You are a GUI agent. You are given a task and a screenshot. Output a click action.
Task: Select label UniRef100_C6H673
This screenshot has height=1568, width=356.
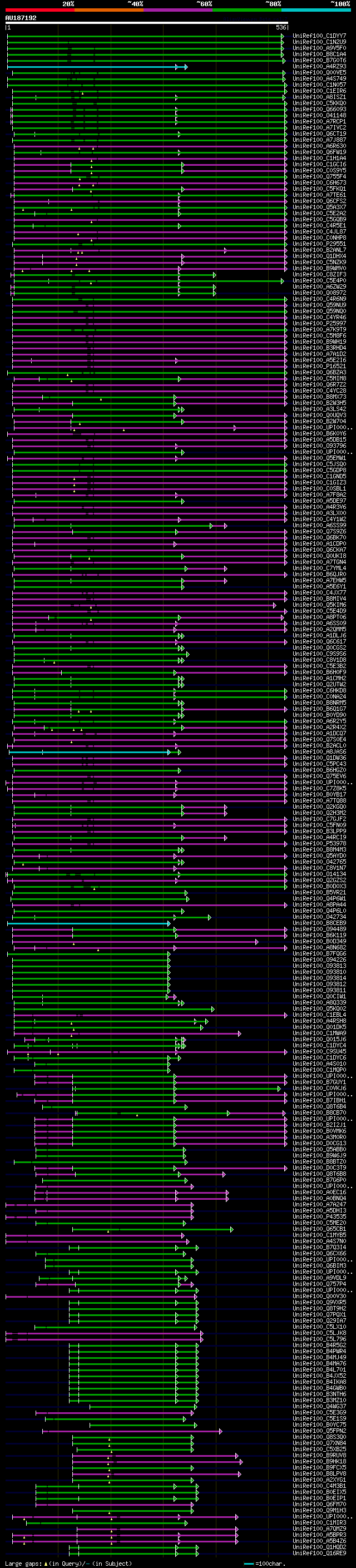click(x=319, y=182)
